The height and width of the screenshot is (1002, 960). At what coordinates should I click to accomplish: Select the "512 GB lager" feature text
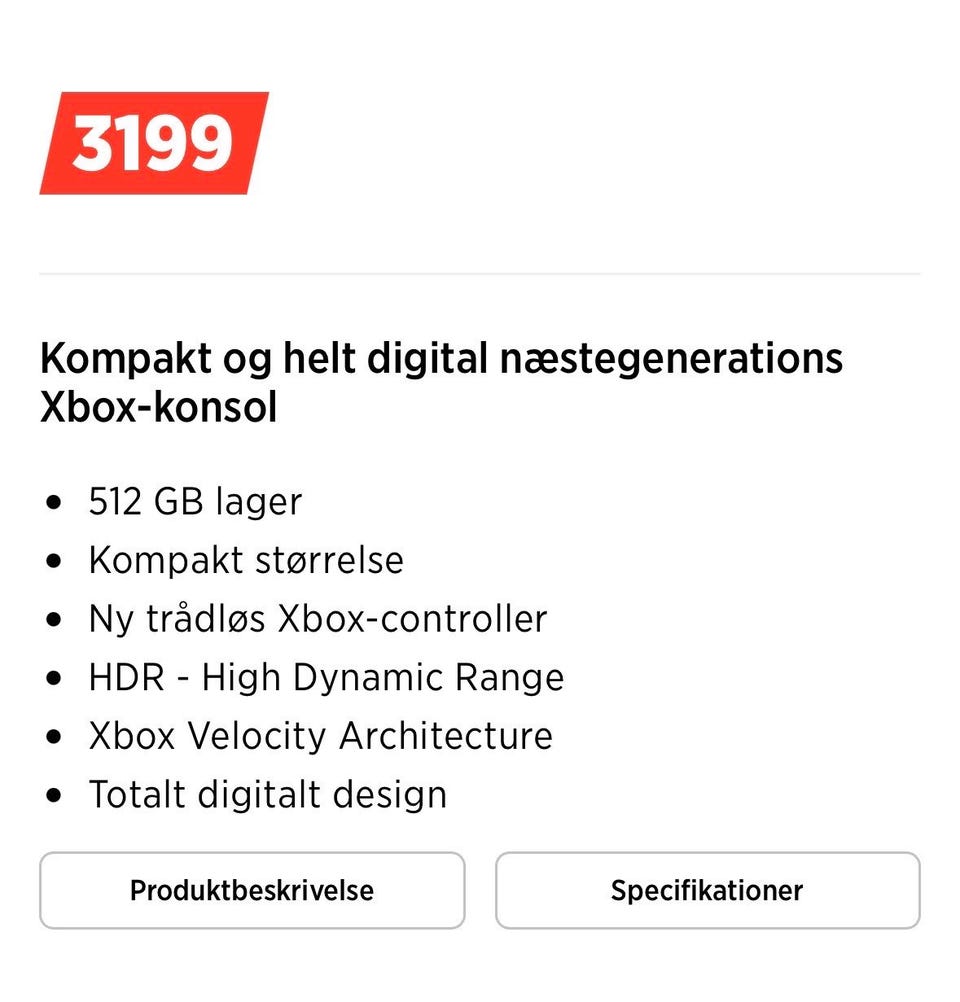click(195, 501)
